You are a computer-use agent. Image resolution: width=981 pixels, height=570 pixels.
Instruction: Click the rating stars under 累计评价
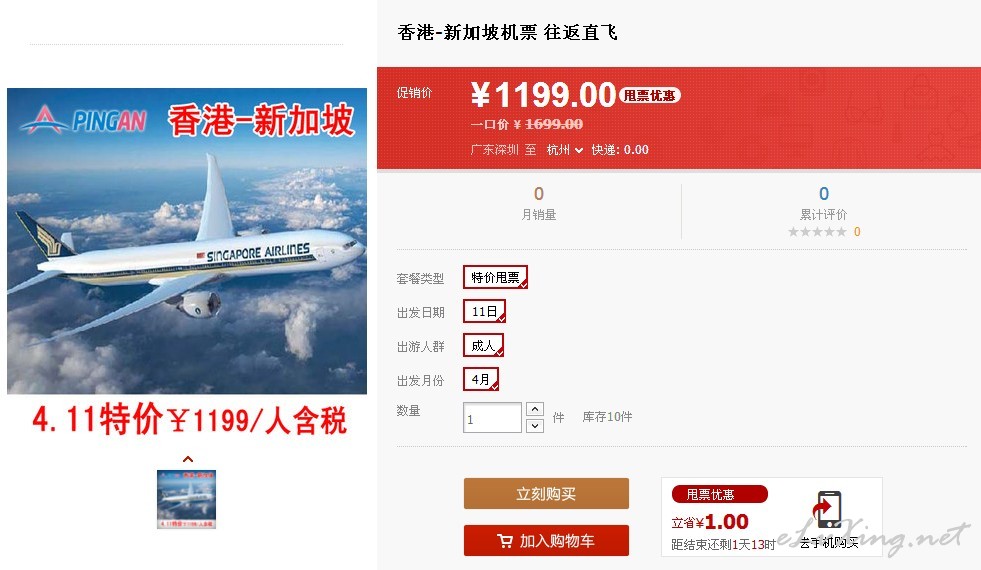click(x=817, y=232)
